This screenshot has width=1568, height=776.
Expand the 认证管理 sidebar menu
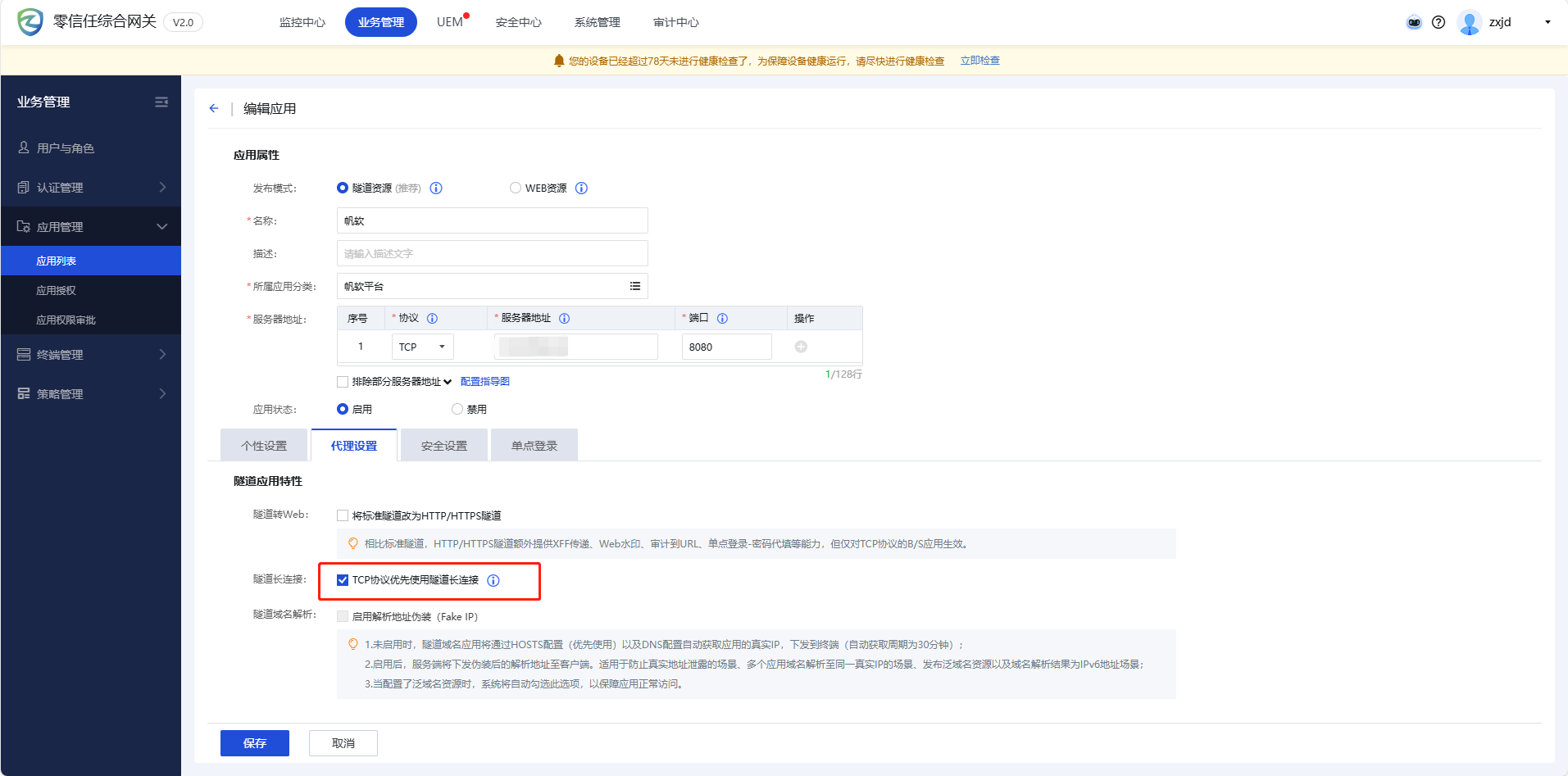click(x=90, y=188)
